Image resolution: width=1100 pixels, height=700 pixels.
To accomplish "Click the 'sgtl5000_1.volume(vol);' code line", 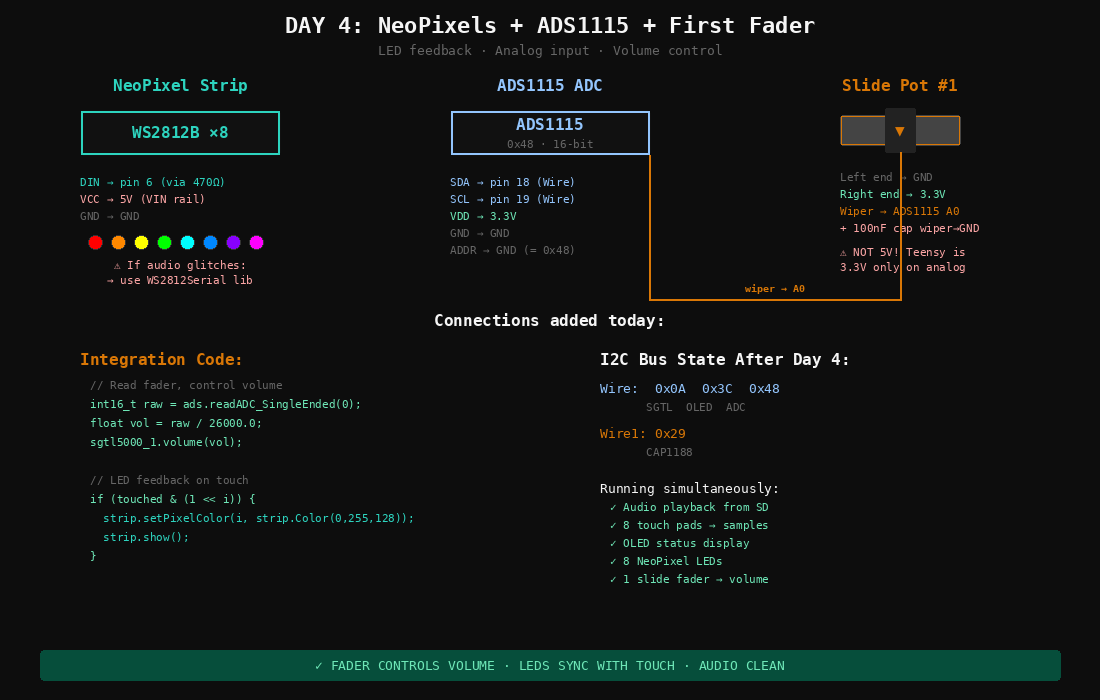I will coord(166,443).
